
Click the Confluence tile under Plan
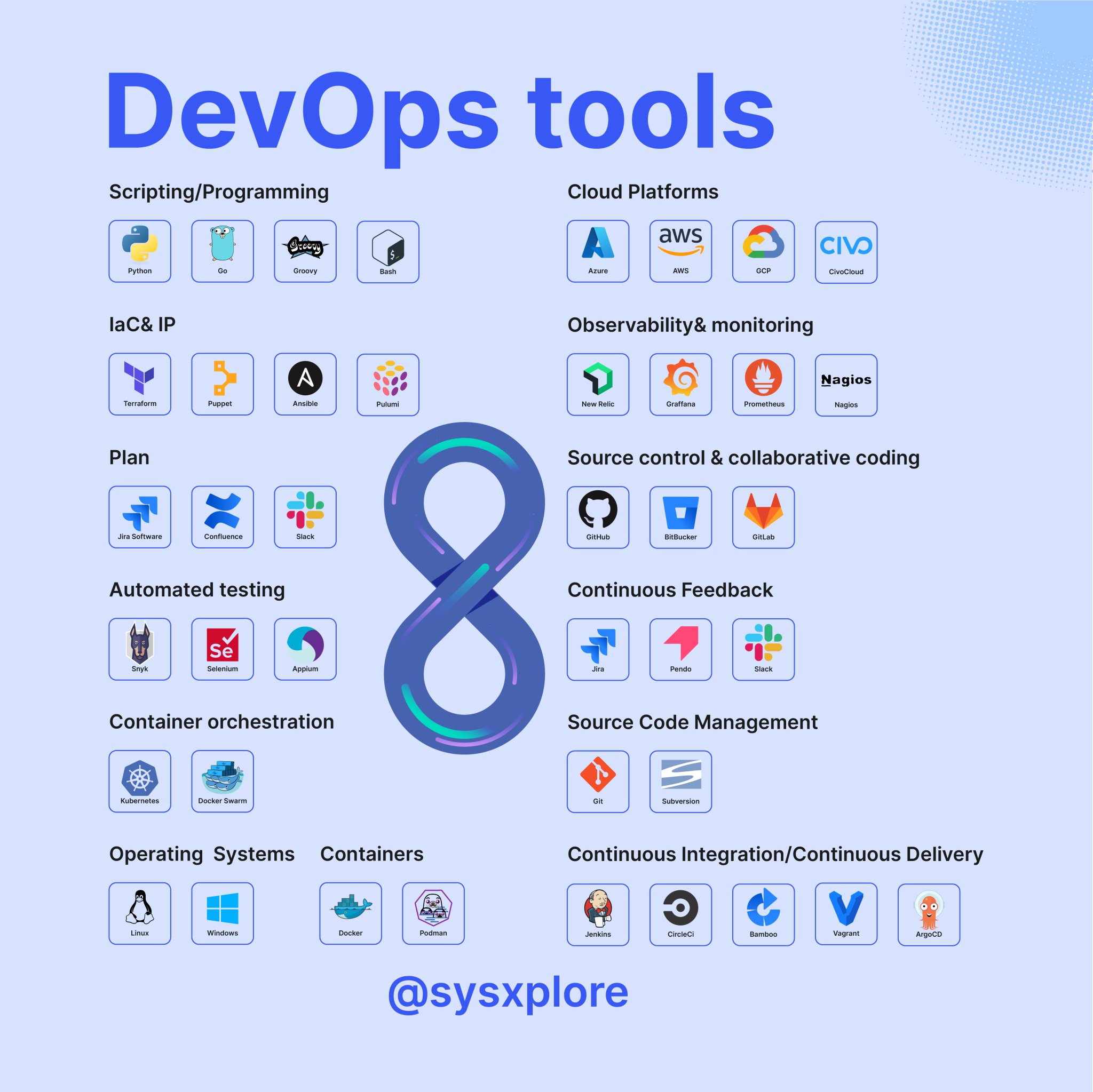[223, 517]
